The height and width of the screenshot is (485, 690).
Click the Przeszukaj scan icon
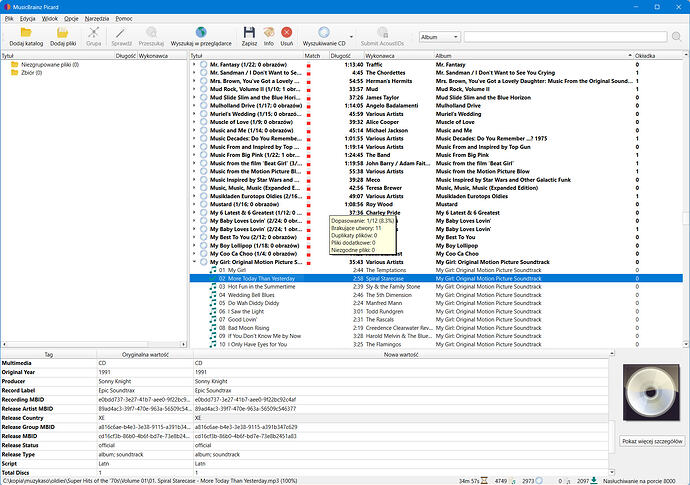pos(151,32)
